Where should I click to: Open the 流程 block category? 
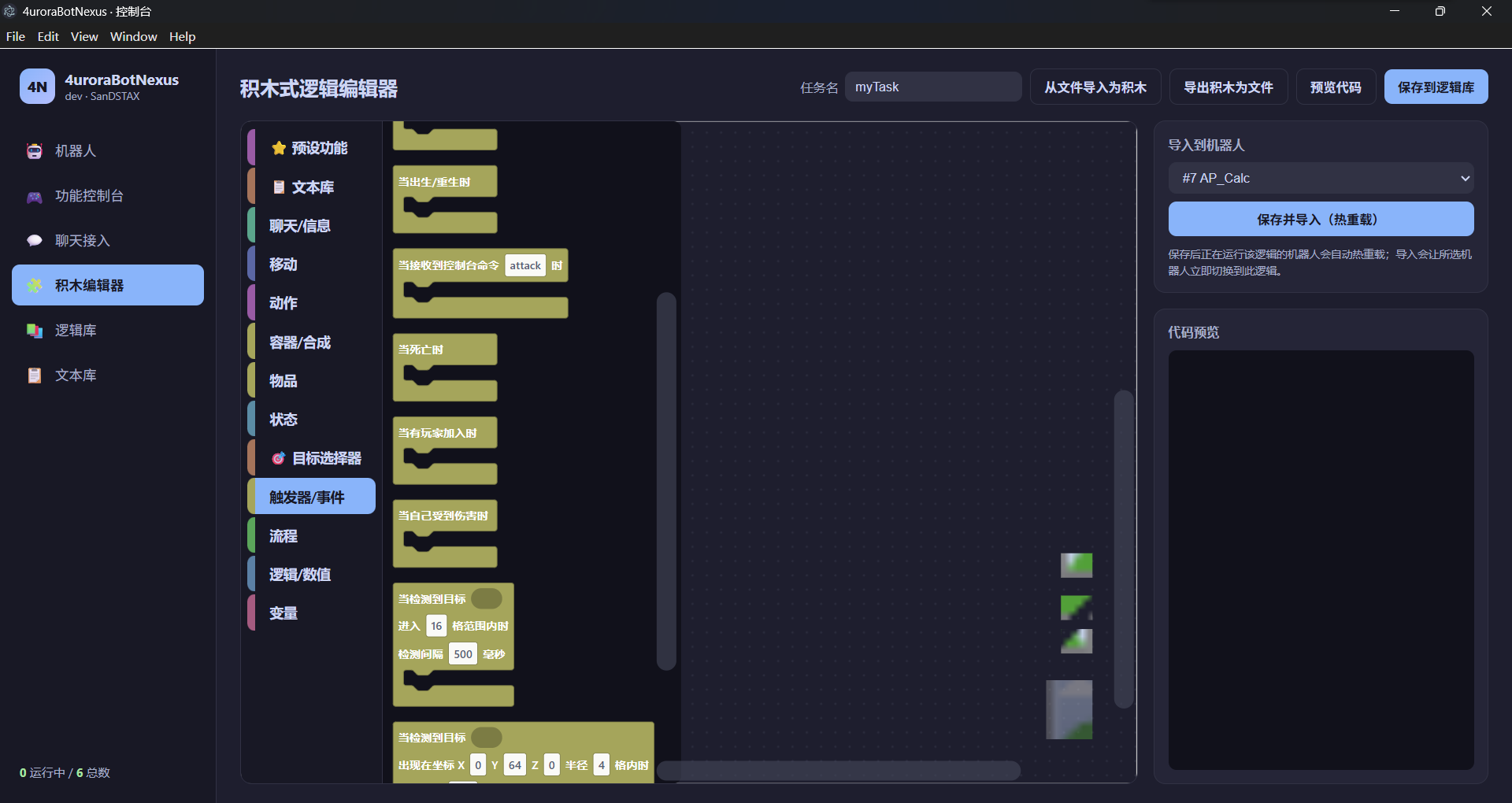312,535
